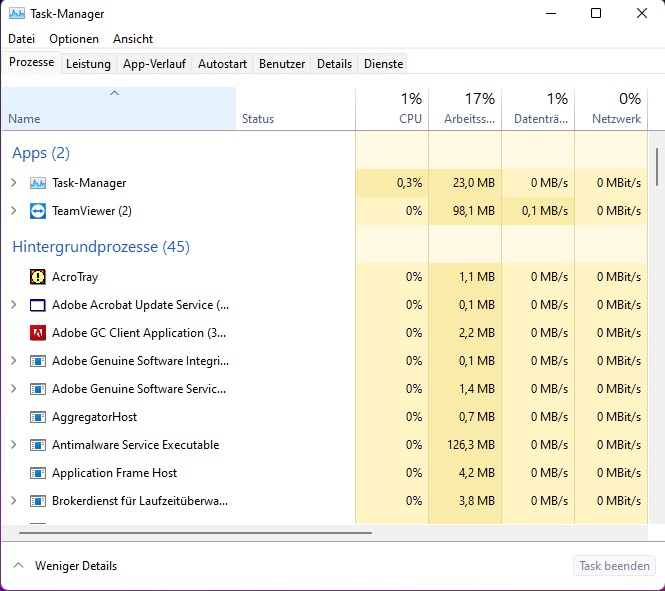Click the Adobe Acrobat Update Service icon
The height and width of the screenshot is (591, 665).
pos(38,305)
